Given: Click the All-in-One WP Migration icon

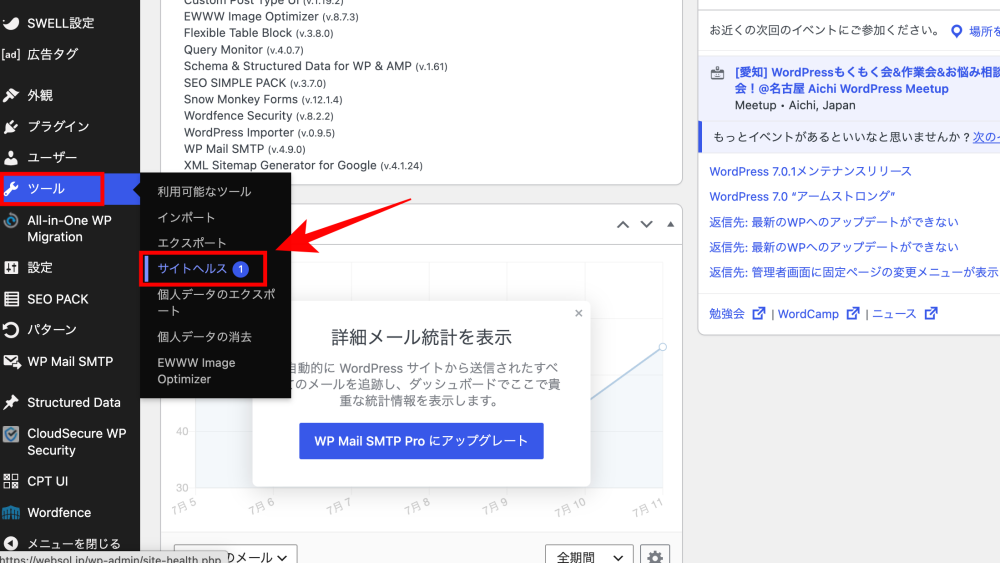Looking at the screenshot, I should click(x=11, y=221).
